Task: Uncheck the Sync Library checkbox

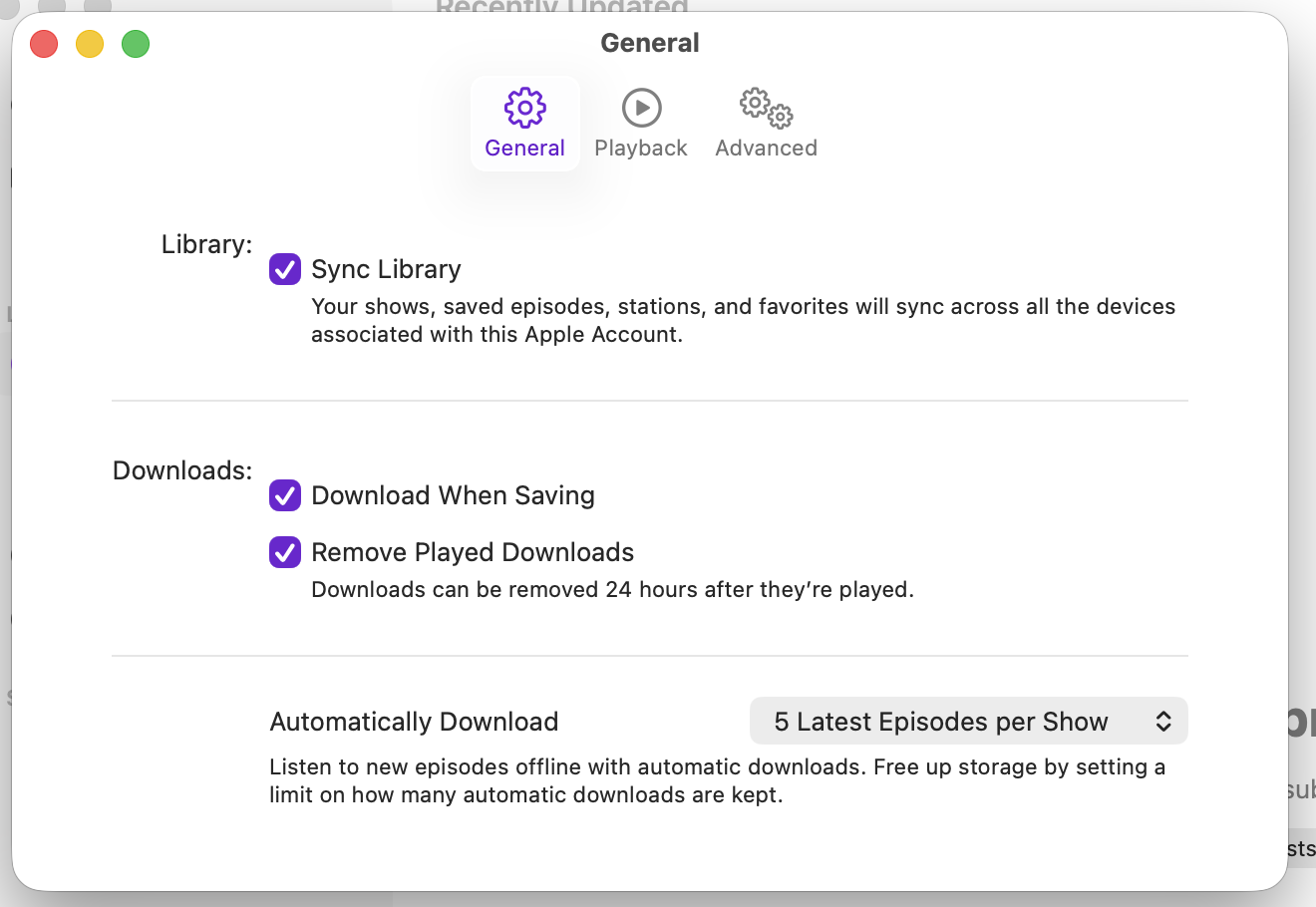Action: (285, 269)
